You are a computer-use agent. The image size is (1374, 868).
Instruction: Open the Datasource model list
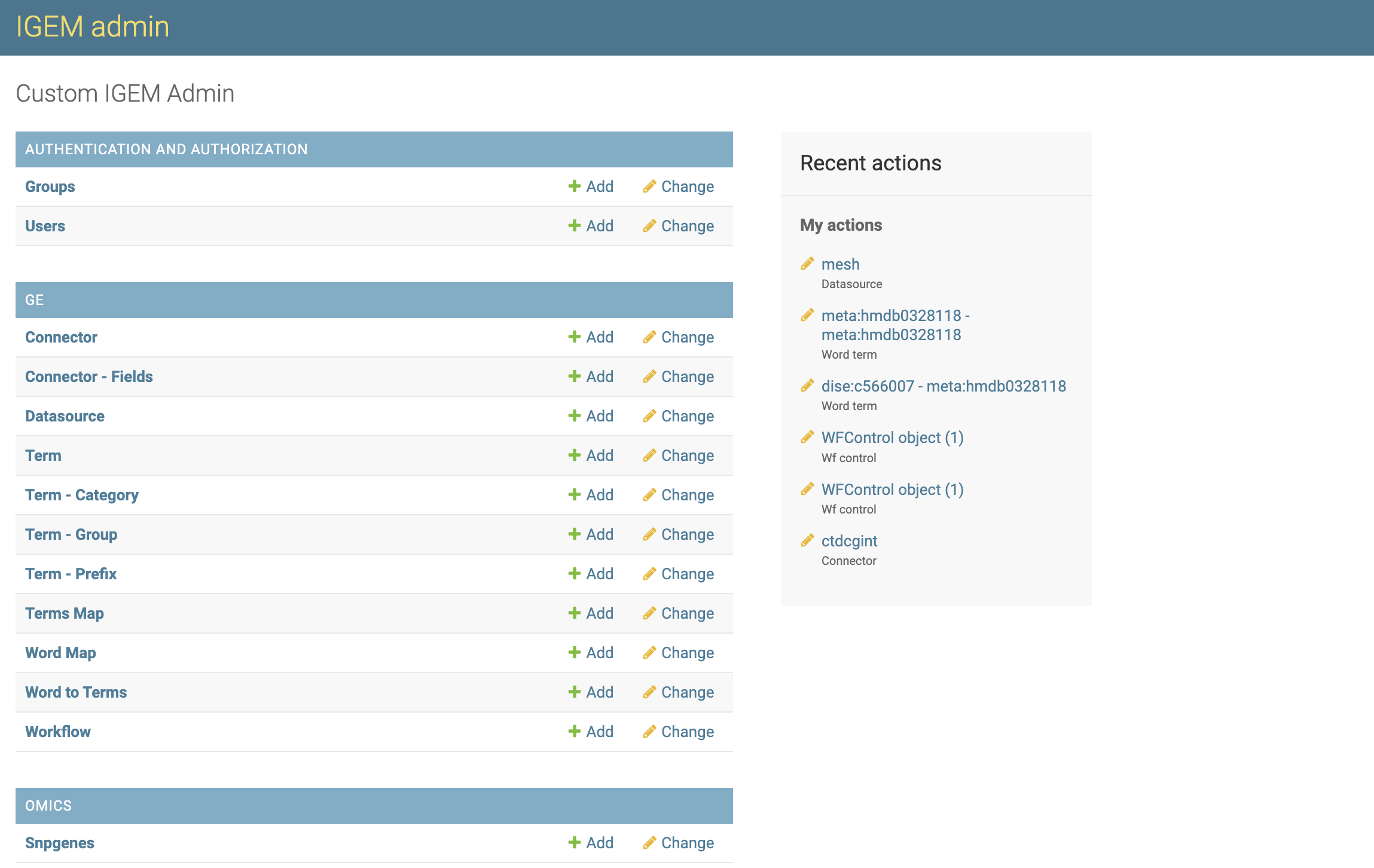click(65, 416)
